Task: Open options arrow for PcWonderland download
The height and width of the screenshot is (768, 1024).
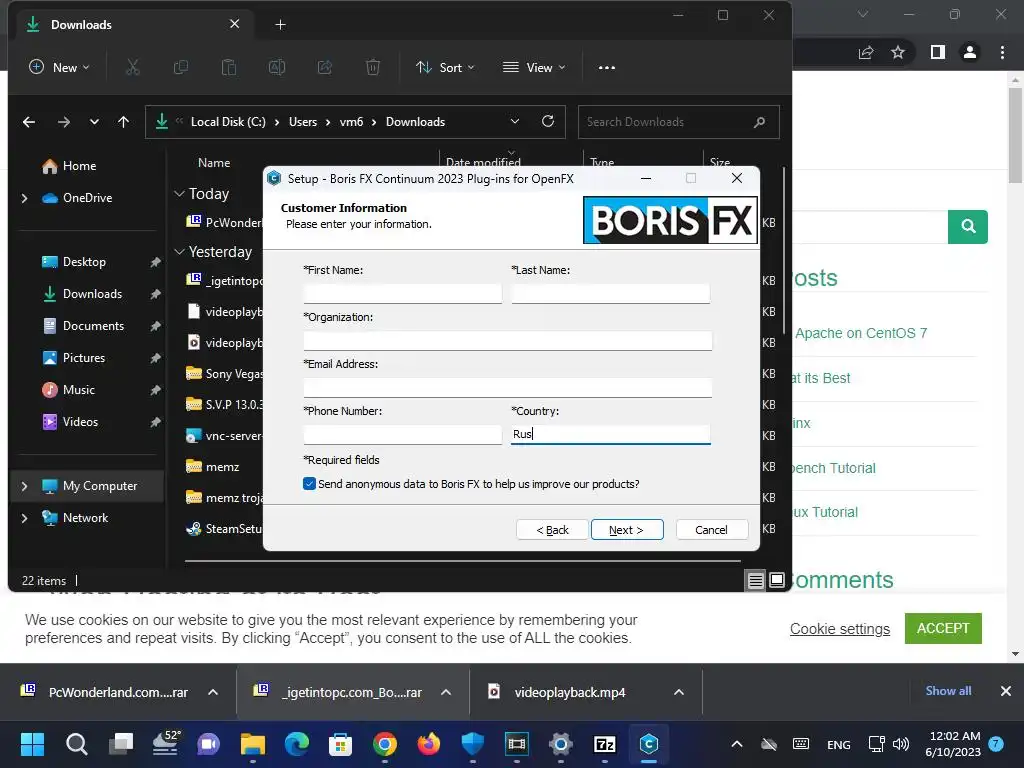Action: (213, 692)
